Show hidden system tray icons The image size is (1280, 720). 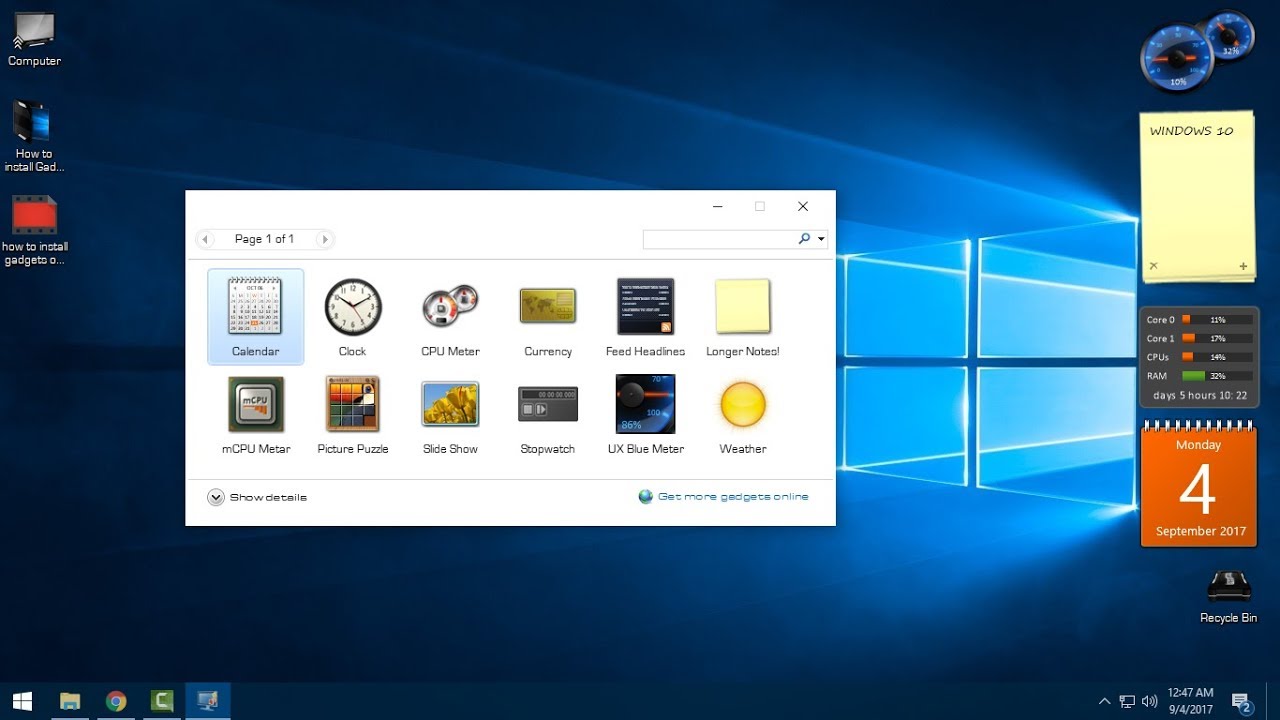coord(1104,701)
